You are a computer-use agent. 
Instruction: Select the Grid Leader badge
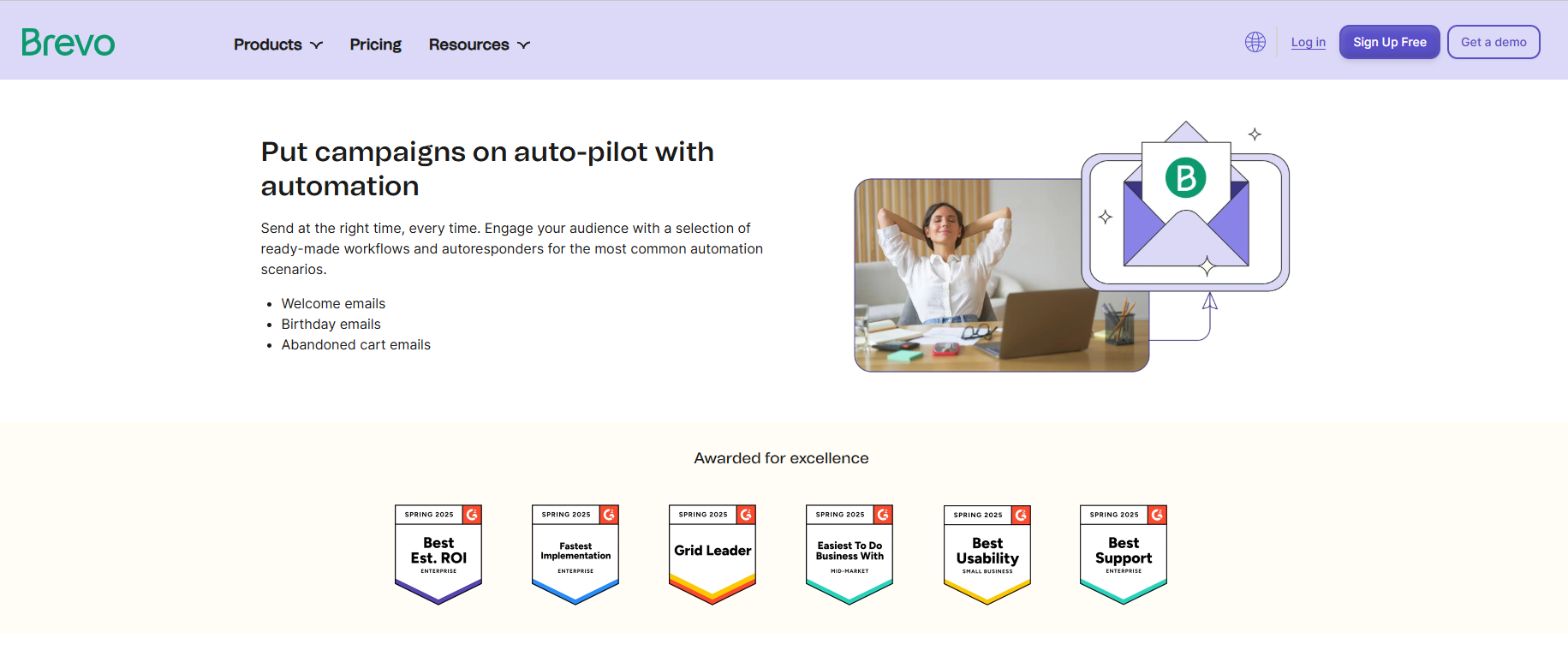pos(712,555)
